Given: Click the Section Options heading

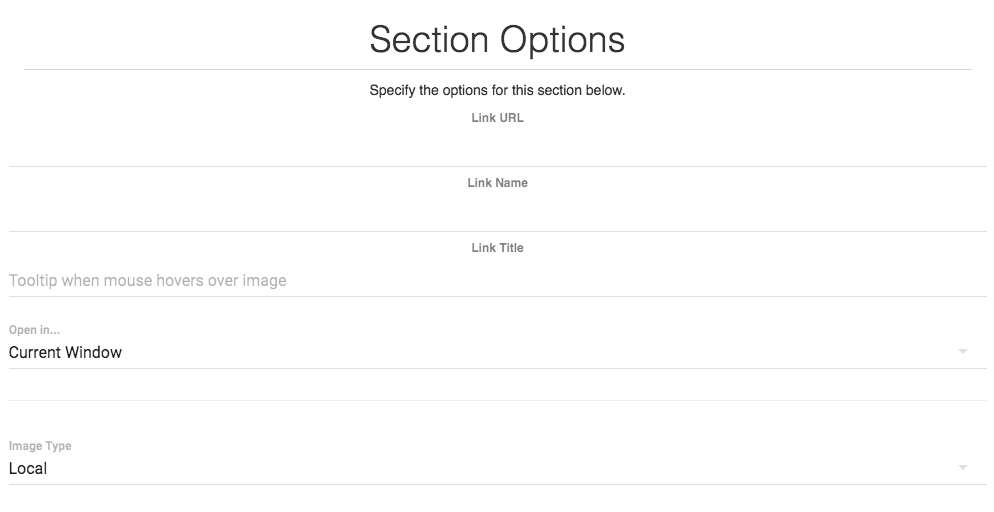Looking at the screenshot, I should coord(497,40).
